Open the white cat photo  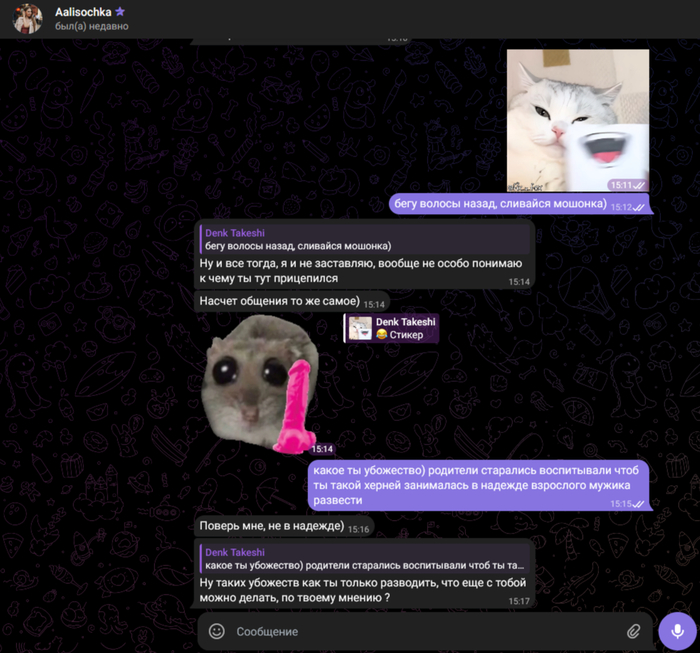577,120
